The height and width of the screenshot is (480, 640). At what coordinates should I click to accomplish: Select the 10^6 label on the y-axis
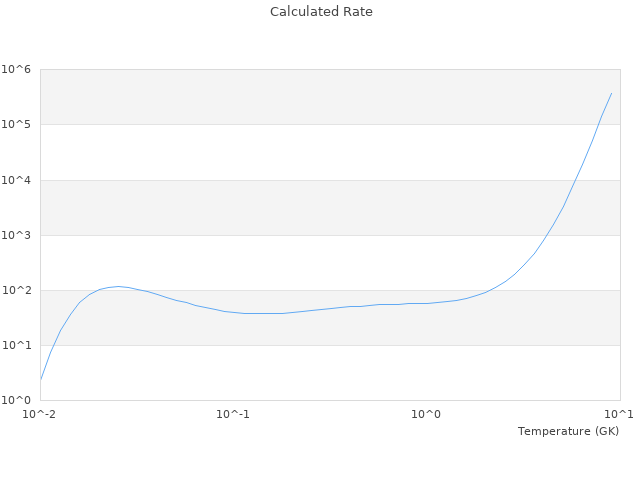[16, 70]
